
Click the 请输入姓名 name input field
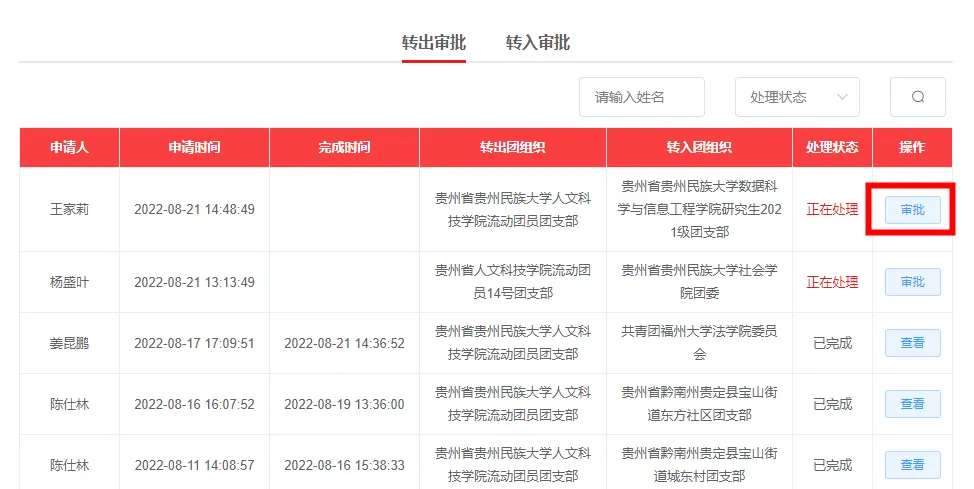[642, 97]
